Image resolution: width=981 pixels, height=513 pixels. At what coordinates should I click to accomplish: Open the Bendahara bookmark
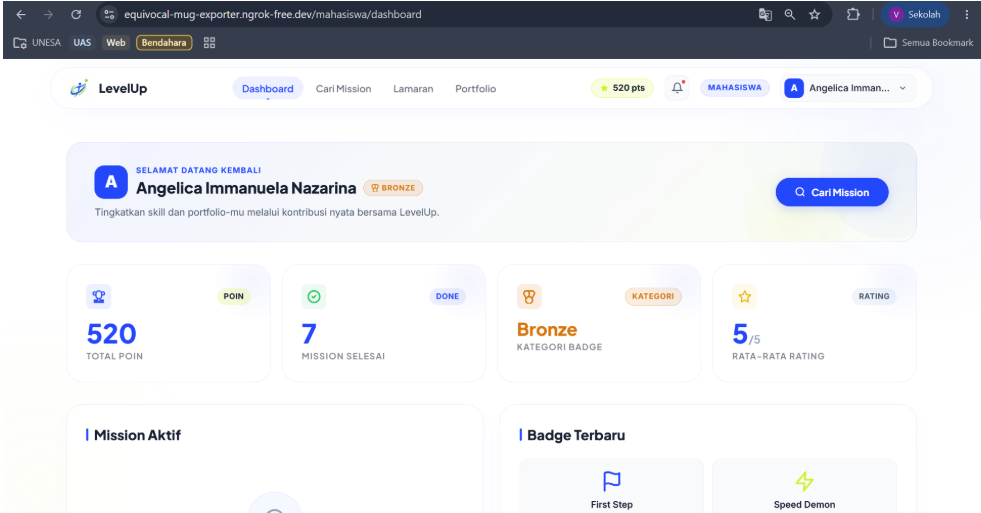(164, 43)
